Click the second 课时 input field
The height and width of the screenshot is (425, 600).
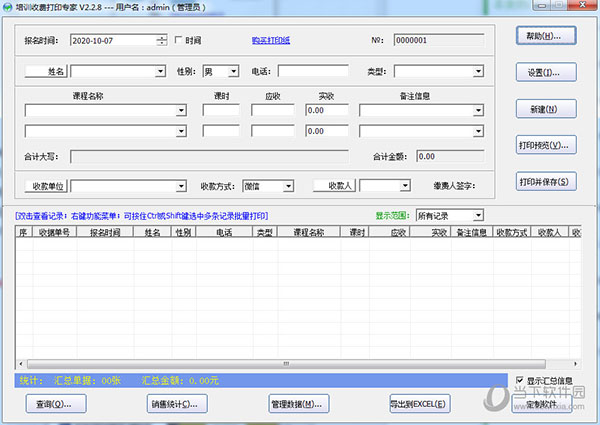pos(221,131)
